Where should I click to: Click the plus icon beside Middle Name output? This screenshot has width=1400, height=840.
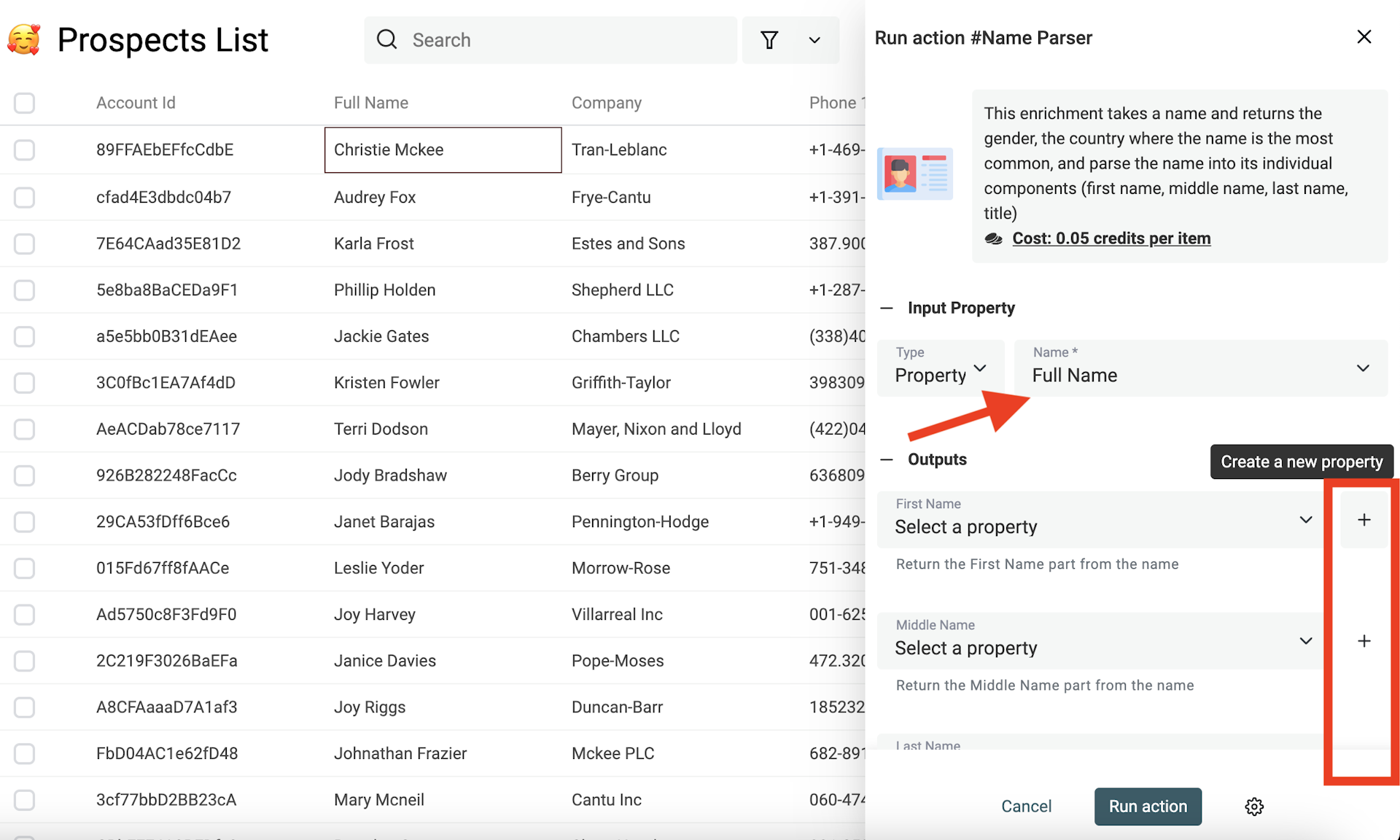click(1364, 641)
